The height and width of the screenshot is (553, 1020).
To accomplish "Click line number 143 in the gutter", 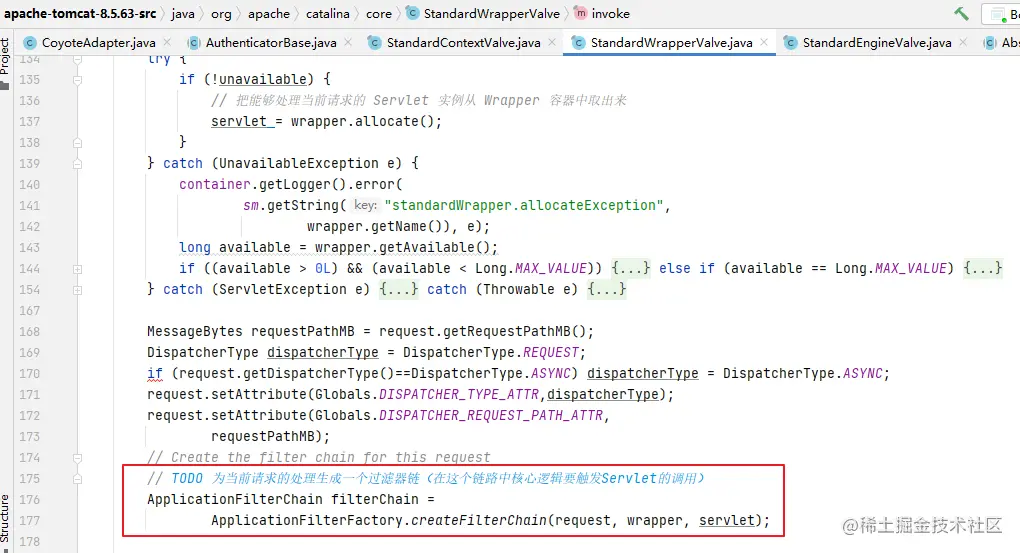I will coord(29,247).
